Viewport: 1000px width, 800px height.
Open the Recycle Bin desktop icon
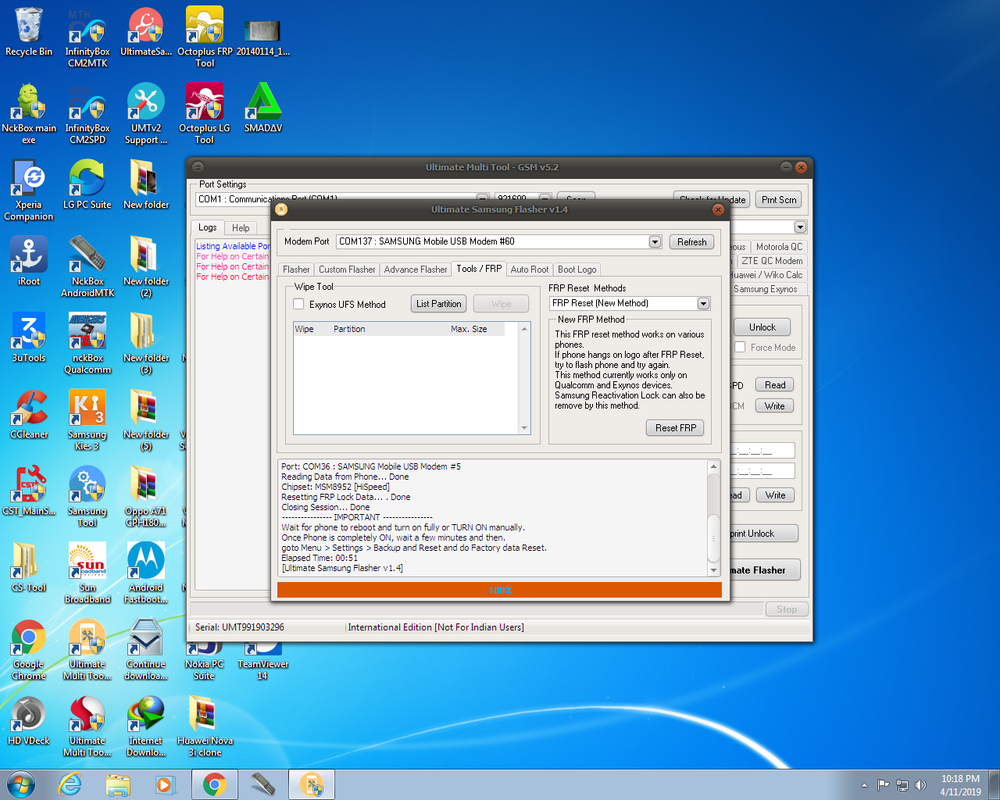(x=29, y=32)
